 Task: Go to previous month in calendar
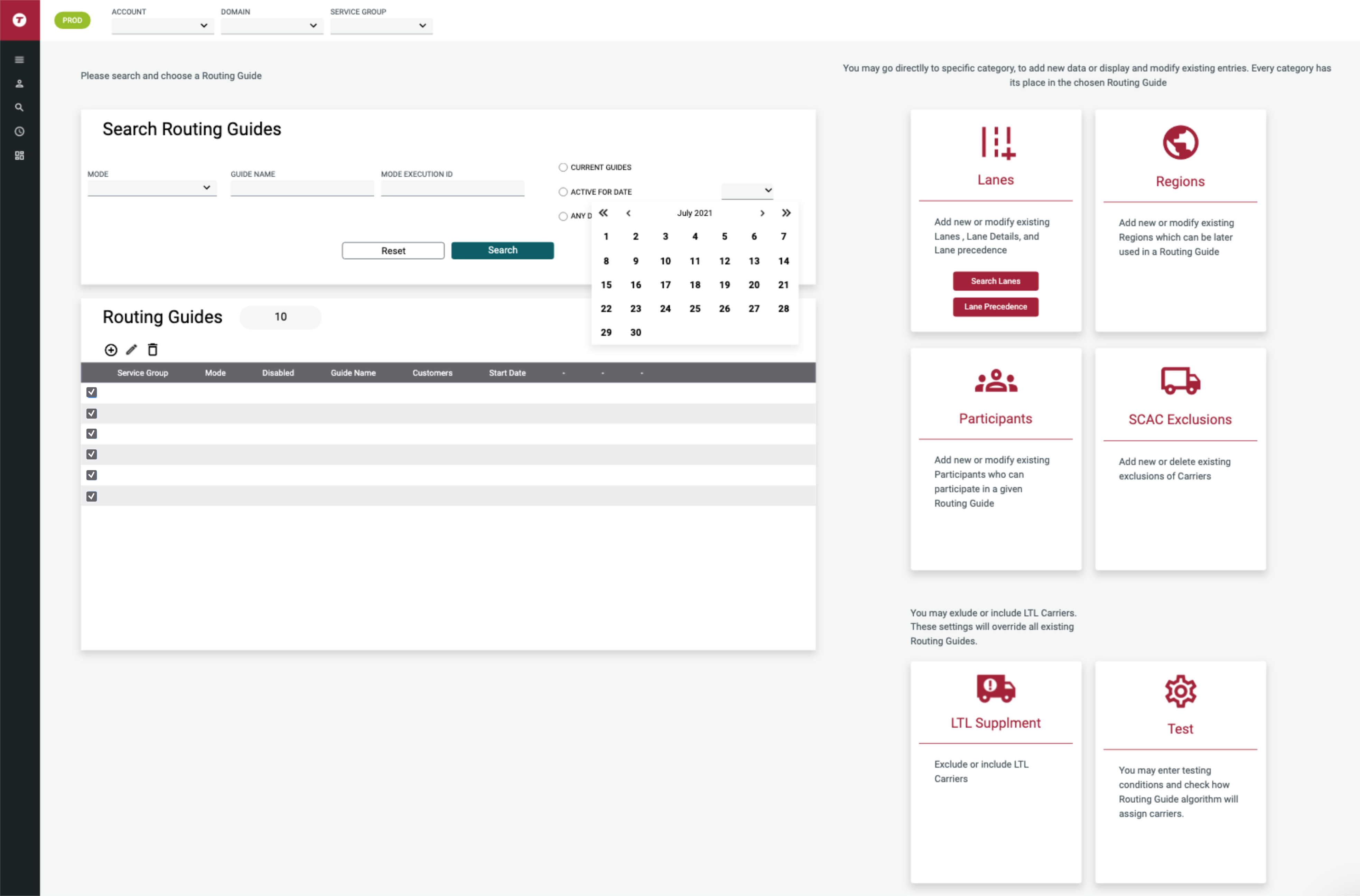click(x=628, y=213)
